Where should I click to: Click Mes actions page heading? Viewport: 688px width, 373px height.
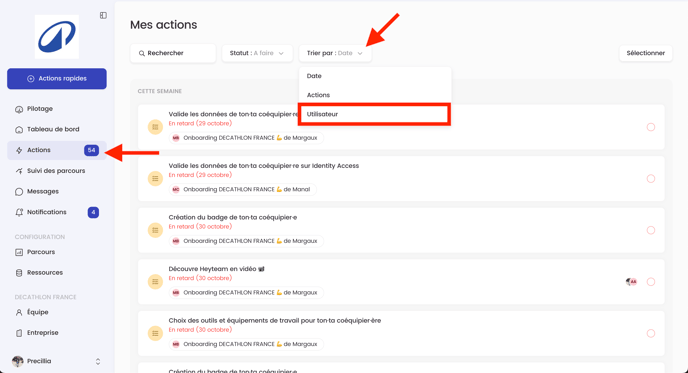[163, 25]
